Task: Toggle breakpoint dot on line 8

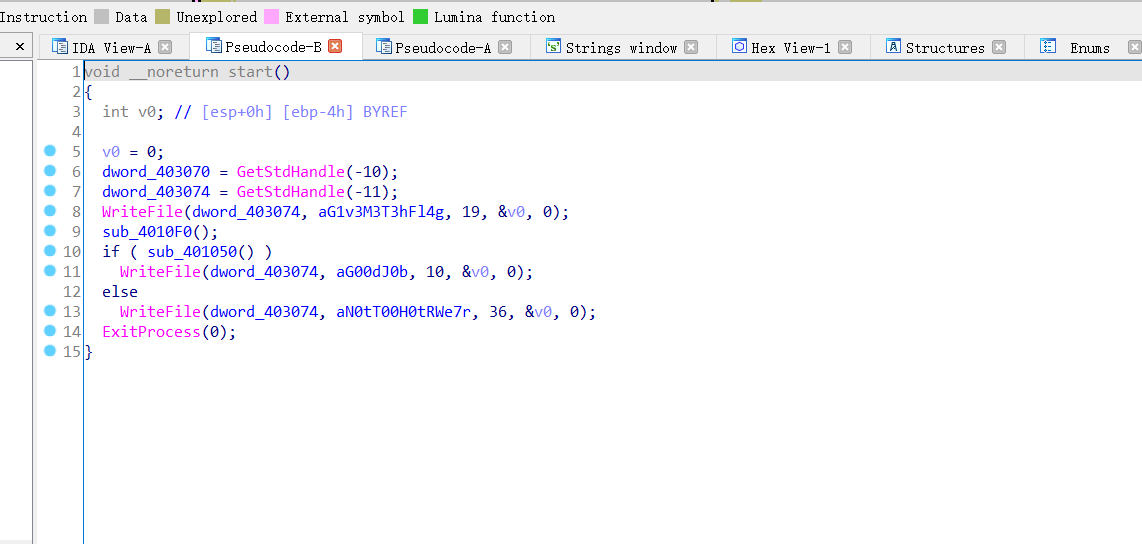Action: click(x=50, y=210)
